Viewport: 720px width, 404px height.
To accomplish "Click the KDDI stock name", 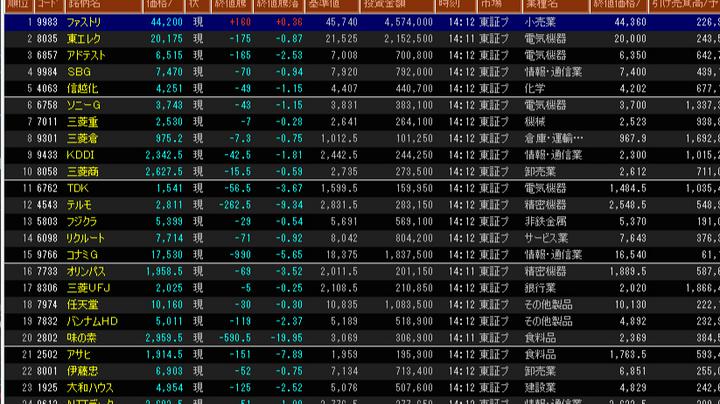I will point(80,156).
